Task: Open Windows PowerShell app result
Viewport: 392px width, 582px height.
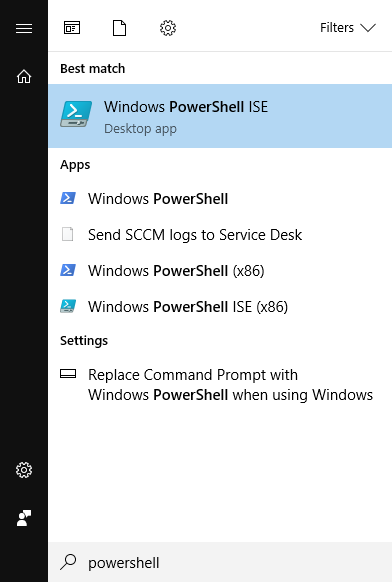Action: pos(220,199)
